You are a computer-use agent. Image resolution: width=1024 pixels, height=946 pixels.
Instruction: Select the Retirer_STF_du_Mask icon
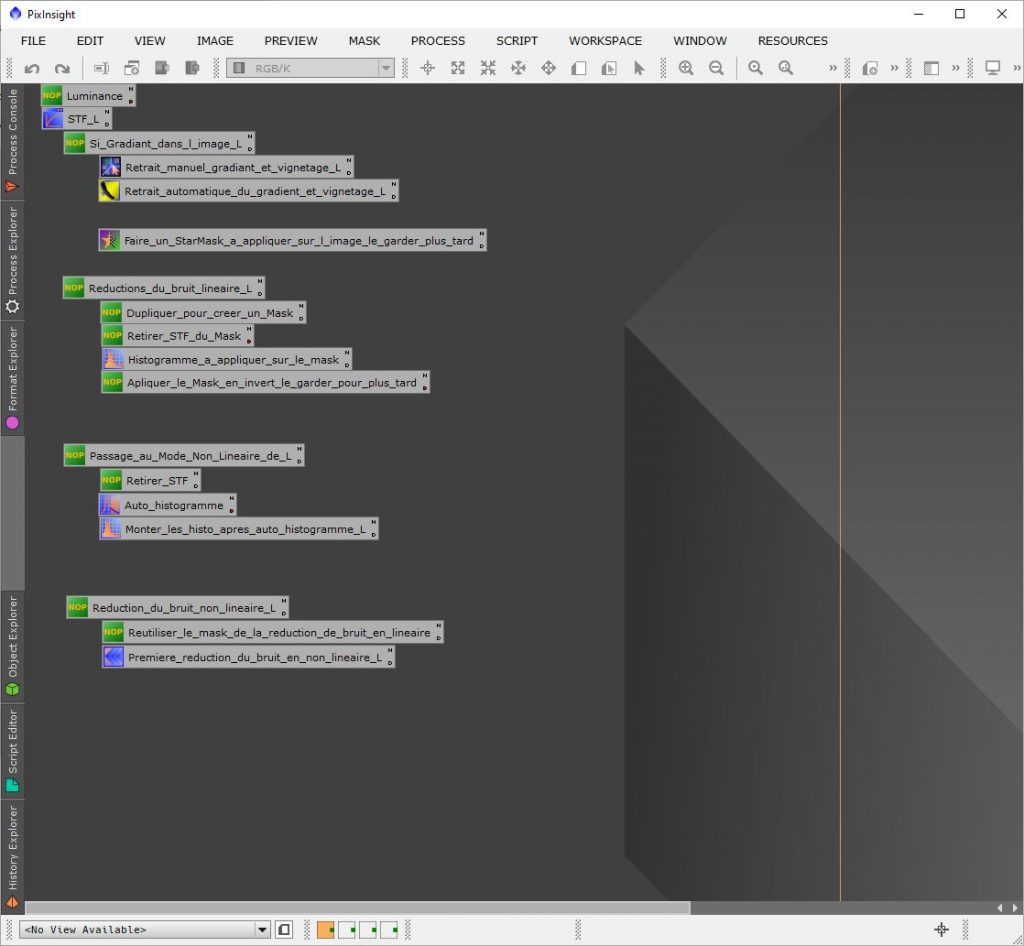177,336
